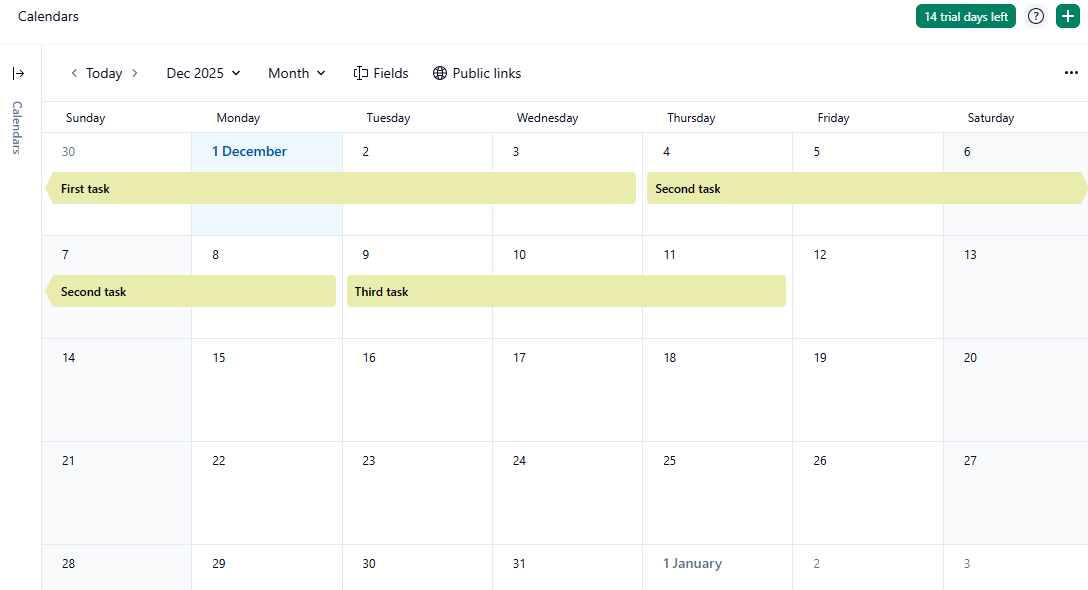The image size is (1088, 590).
Task: Open the Fields settings icon
Action: click(x=359, y=72)
